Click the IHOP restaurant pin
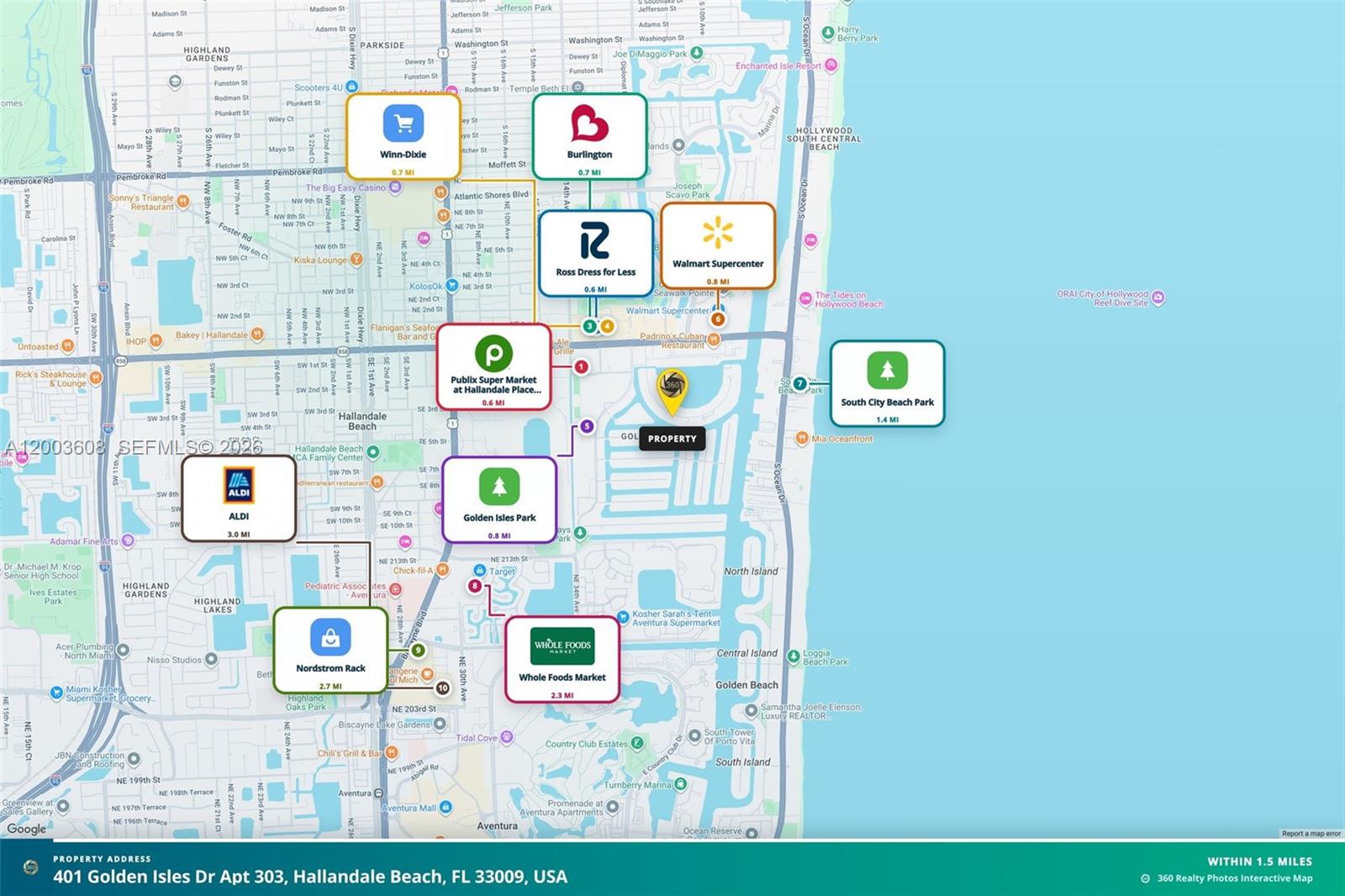 point(156,342)
